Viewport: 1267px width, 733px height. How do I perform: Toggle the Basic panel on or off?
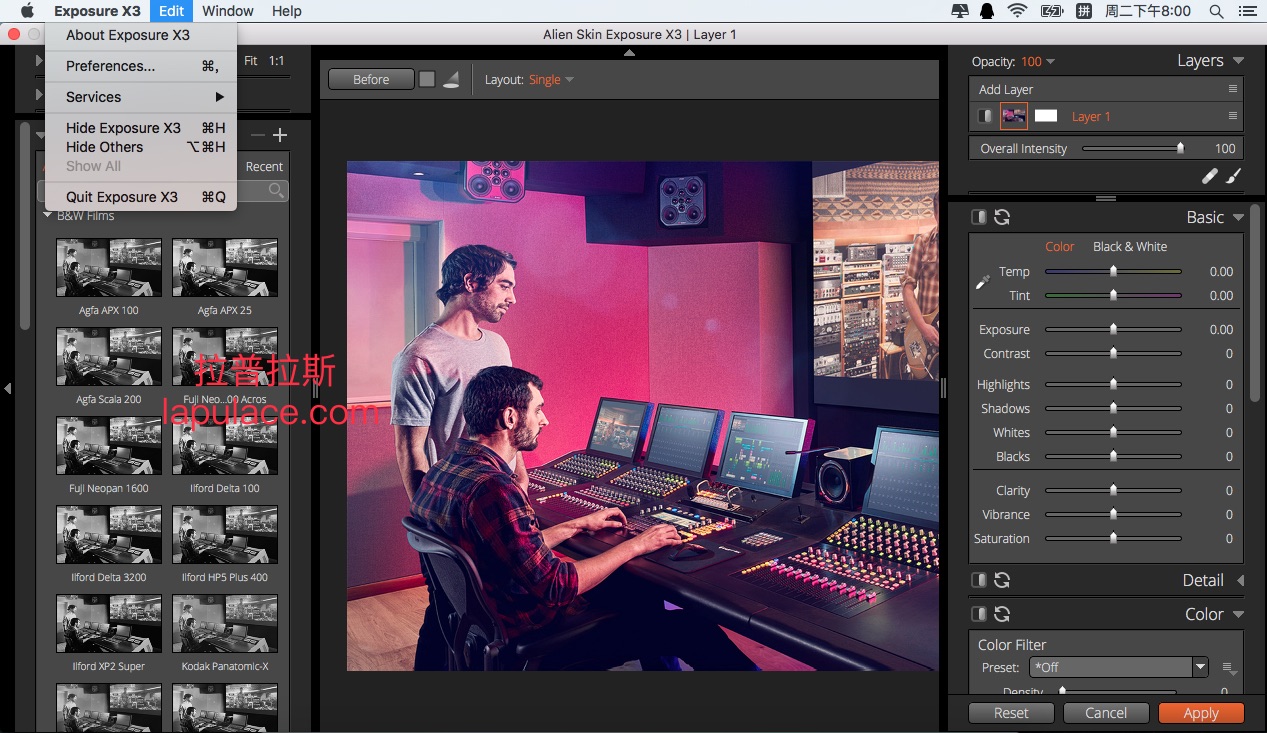[979, 217]
